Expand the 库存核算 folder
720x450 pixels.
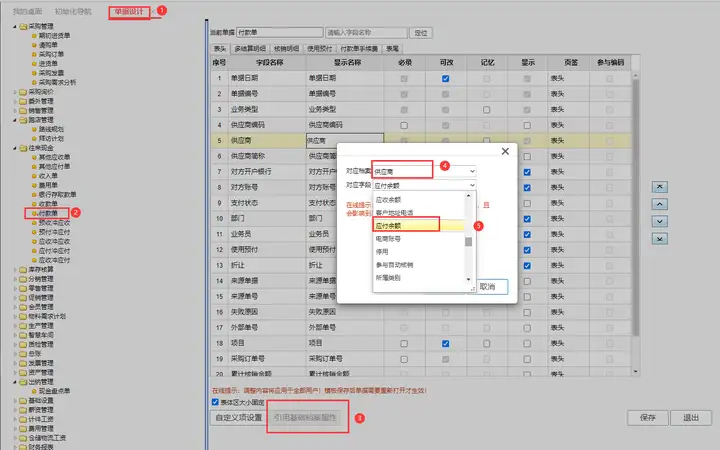[15, 270]
